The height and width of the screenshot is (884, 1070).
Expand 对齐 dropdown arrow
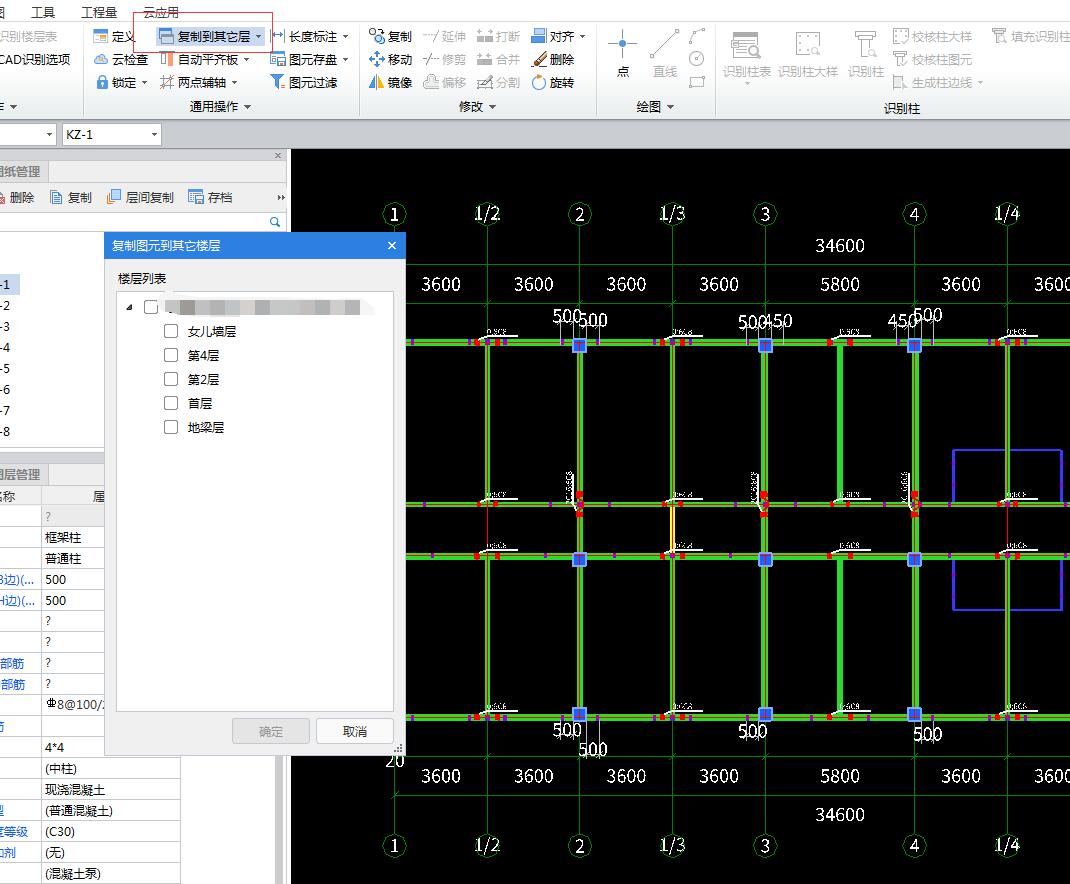point(582,36)
